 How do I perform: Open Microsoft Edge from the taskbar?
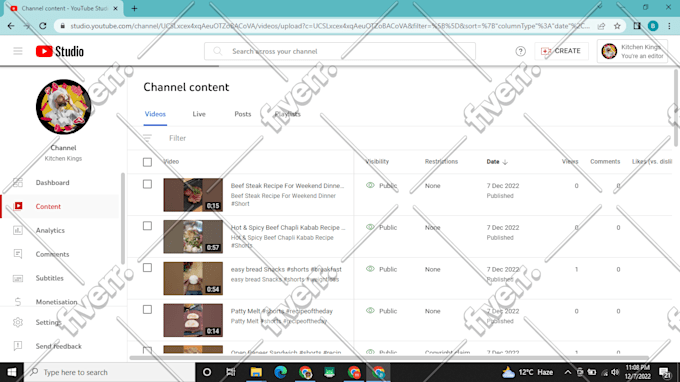point(281,372)
